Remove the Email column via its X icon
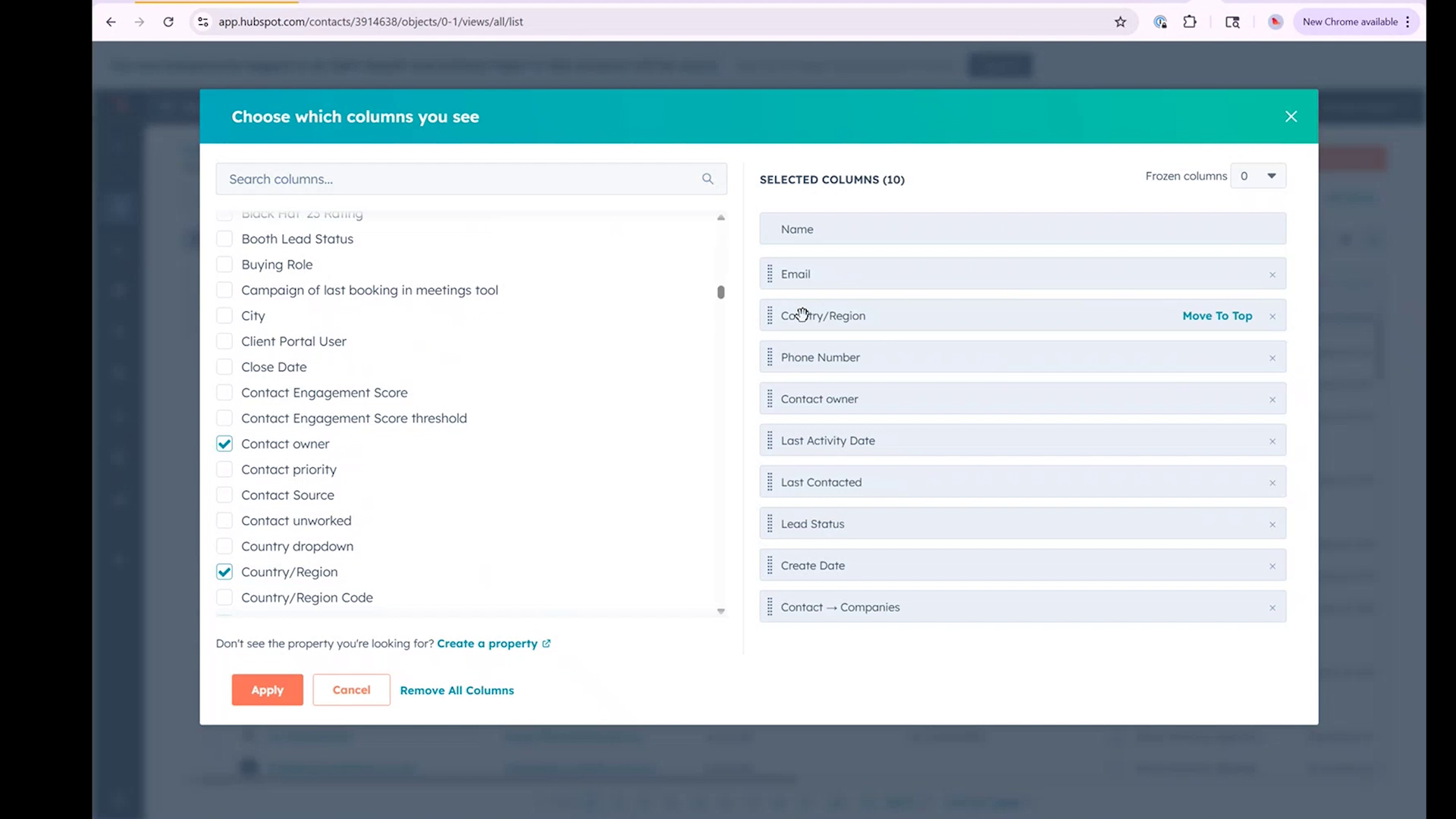Viewport: 1456px width, 819px height. click(1272, 275)
